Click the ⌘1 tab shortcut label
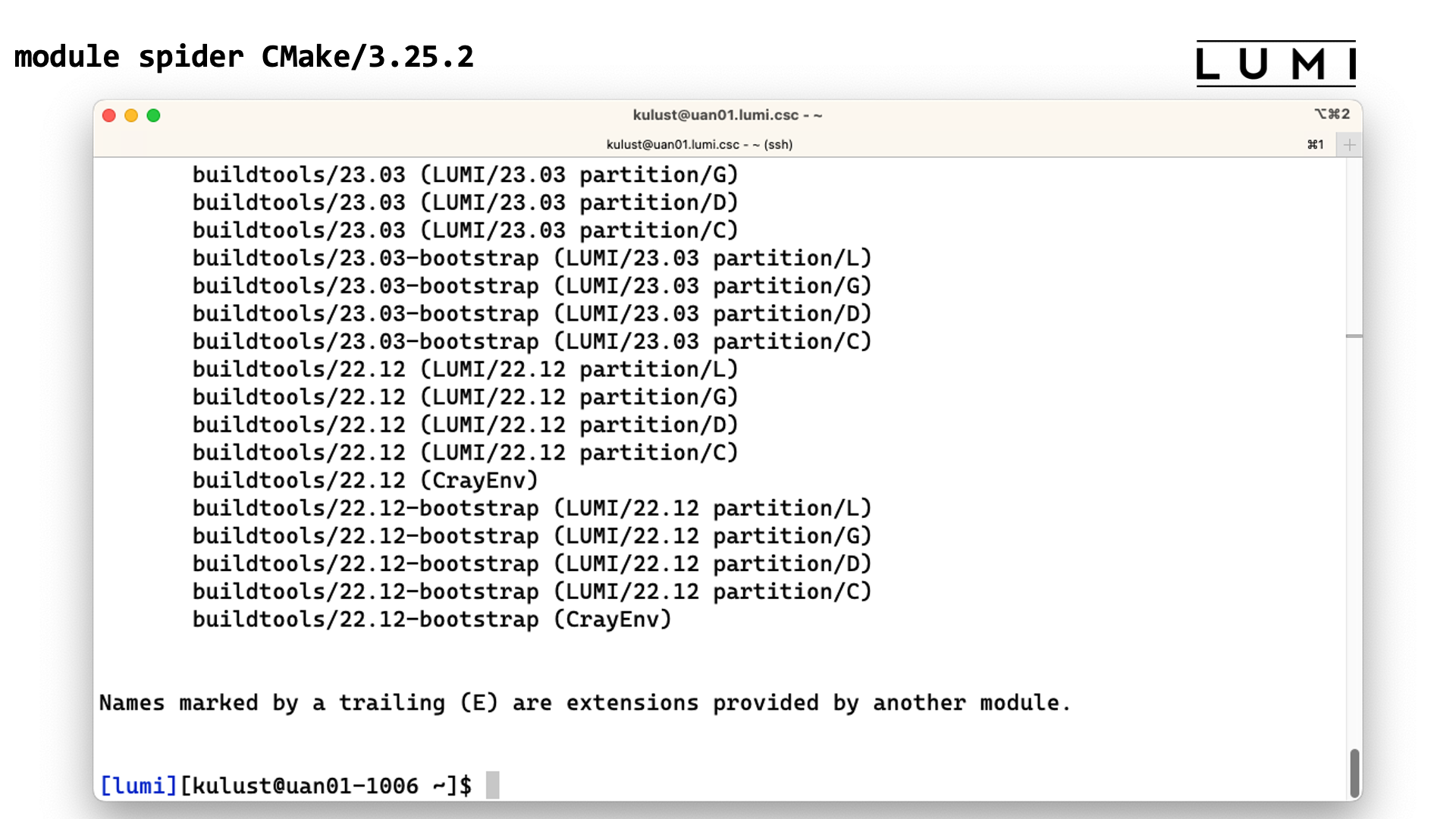 (x=1316, y=145)
